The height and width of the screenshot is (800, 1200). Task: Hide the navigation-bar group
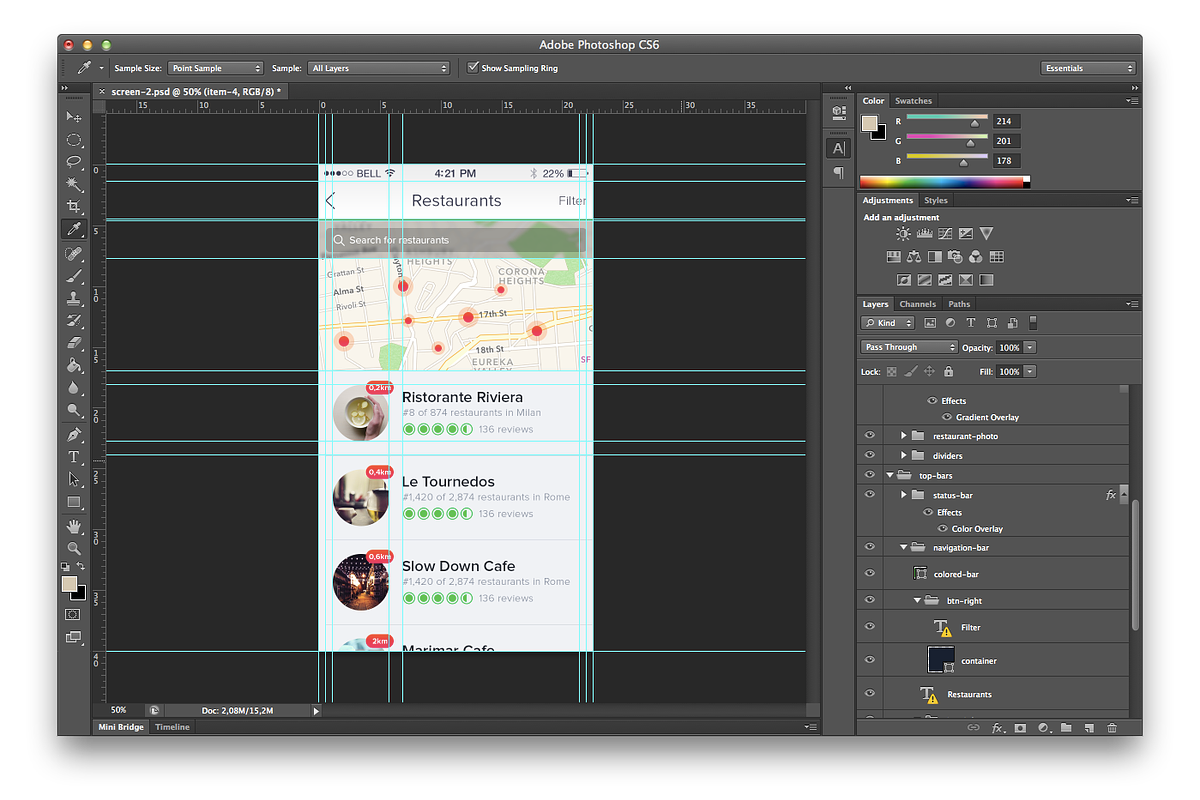click(x=869, y=547)
